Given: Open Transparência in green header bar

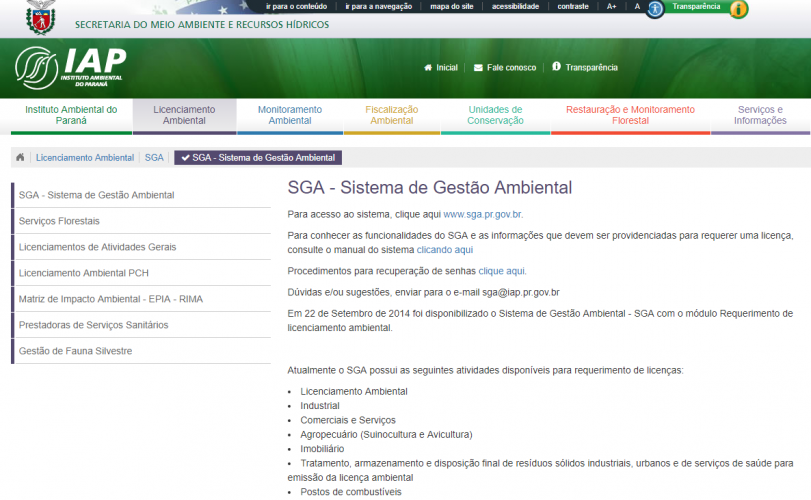Looking at the screenshot, I should point(585,68).
